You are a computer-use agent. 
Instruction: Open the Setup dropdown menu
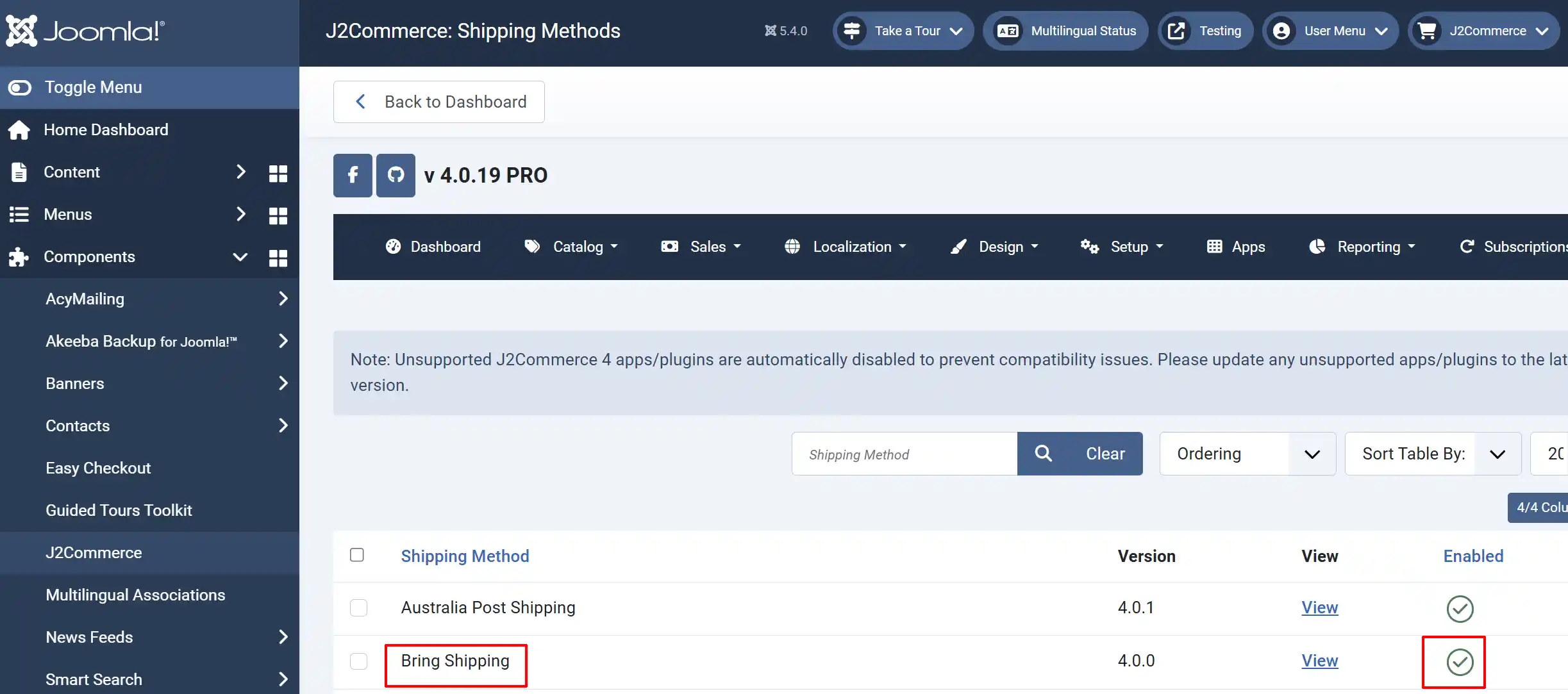1122,247
